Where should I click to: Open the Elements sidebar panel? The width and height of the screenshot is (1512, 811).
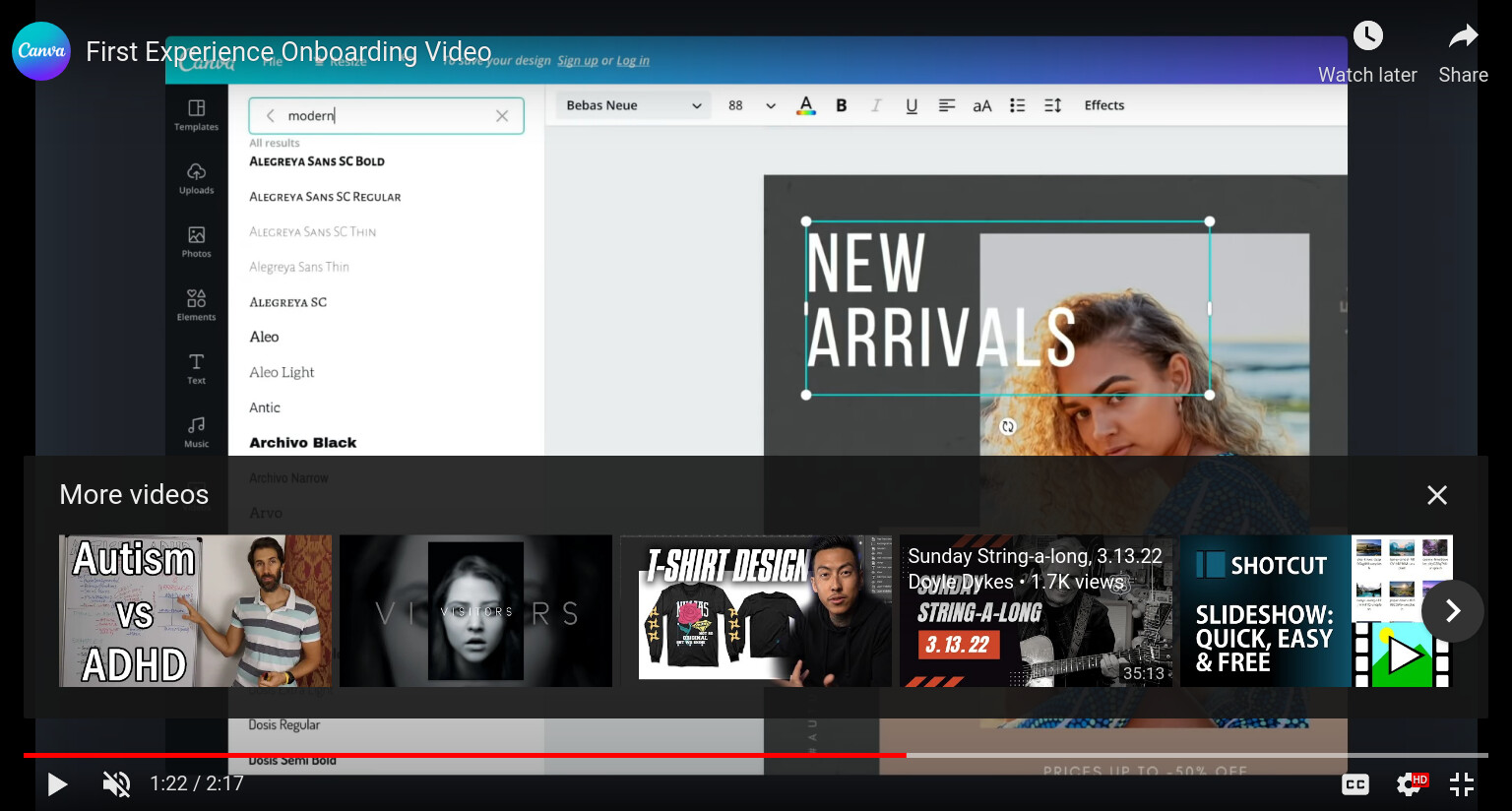coord(197,305)
